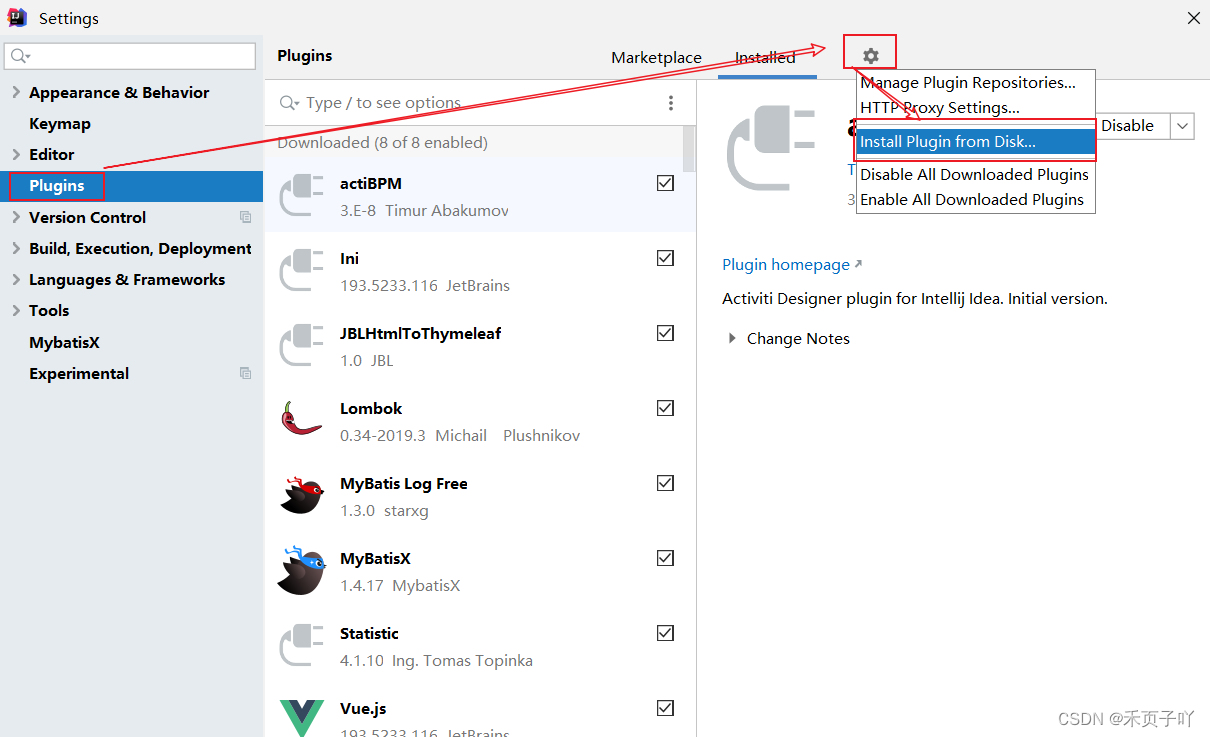The image size is (1210, 737).
Task: Expand Build, Execution, Deployment node
Action: click(16, 248)
